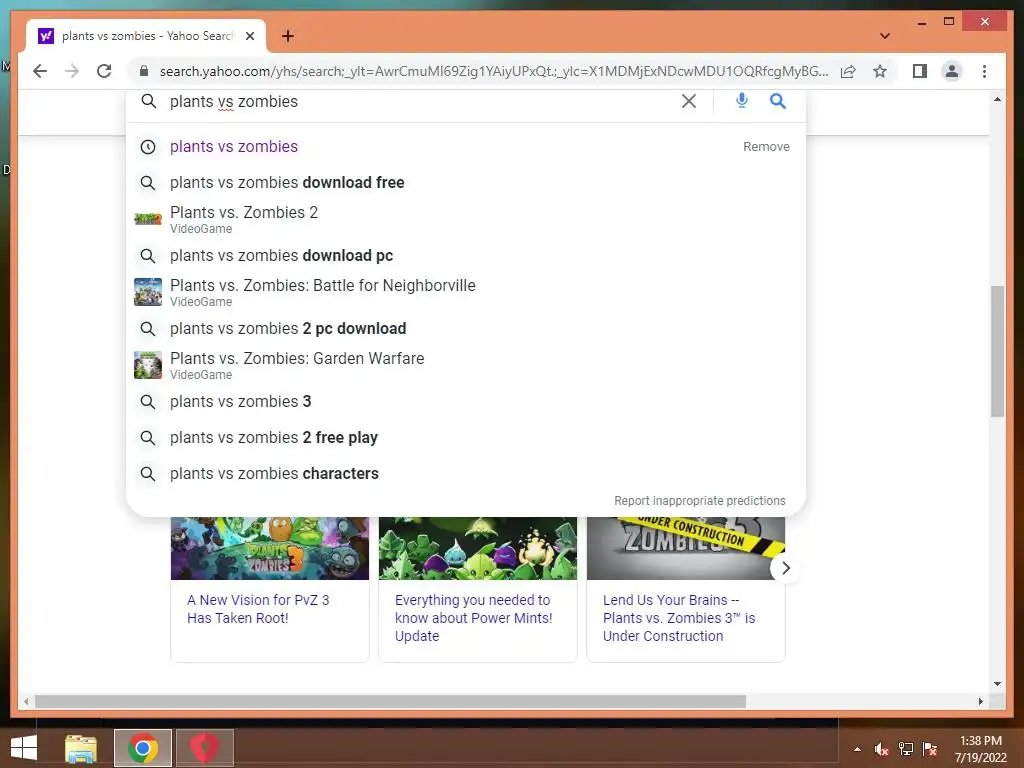Click the scroll down arrow
This screenshot has width=1024, height=768.
point(997,684)
